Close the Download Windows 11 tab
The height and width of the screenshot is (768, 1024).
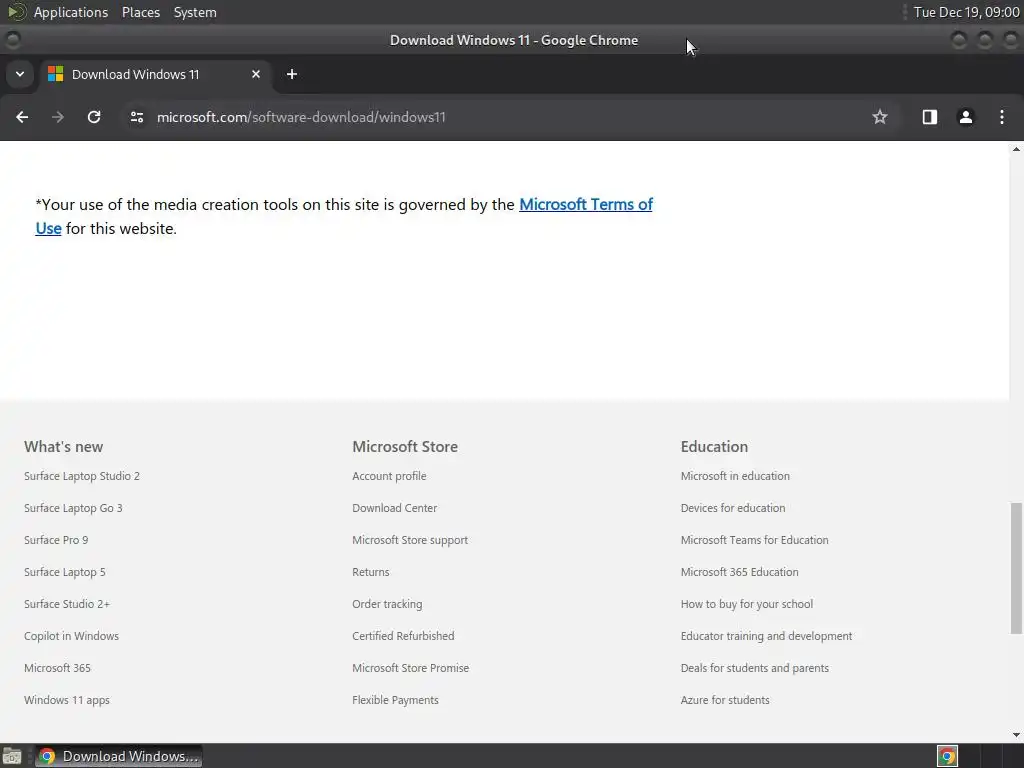tap(256, 74)
